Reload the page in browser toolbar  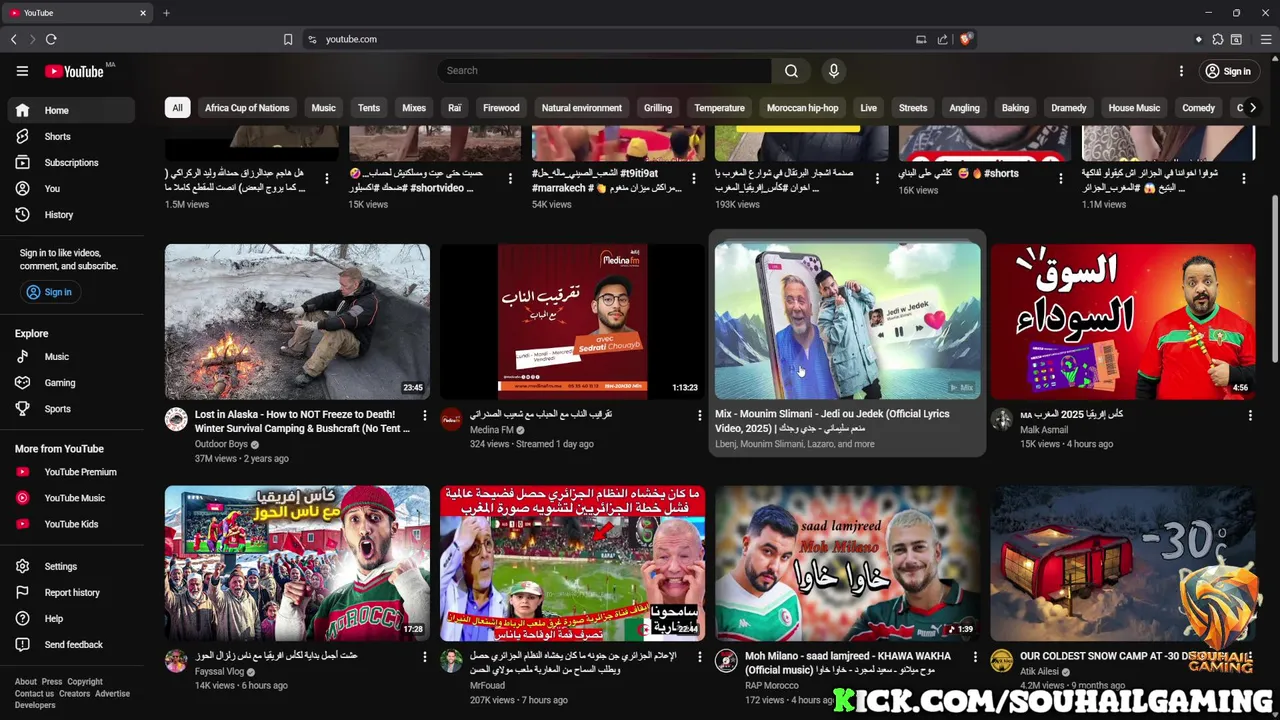(51, 39)
